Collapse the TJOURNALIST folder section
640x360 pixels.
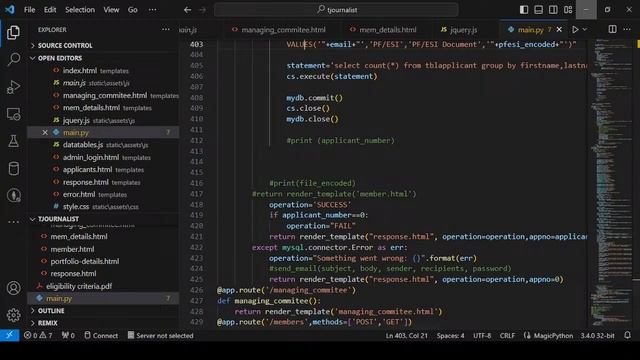point(103,219)
